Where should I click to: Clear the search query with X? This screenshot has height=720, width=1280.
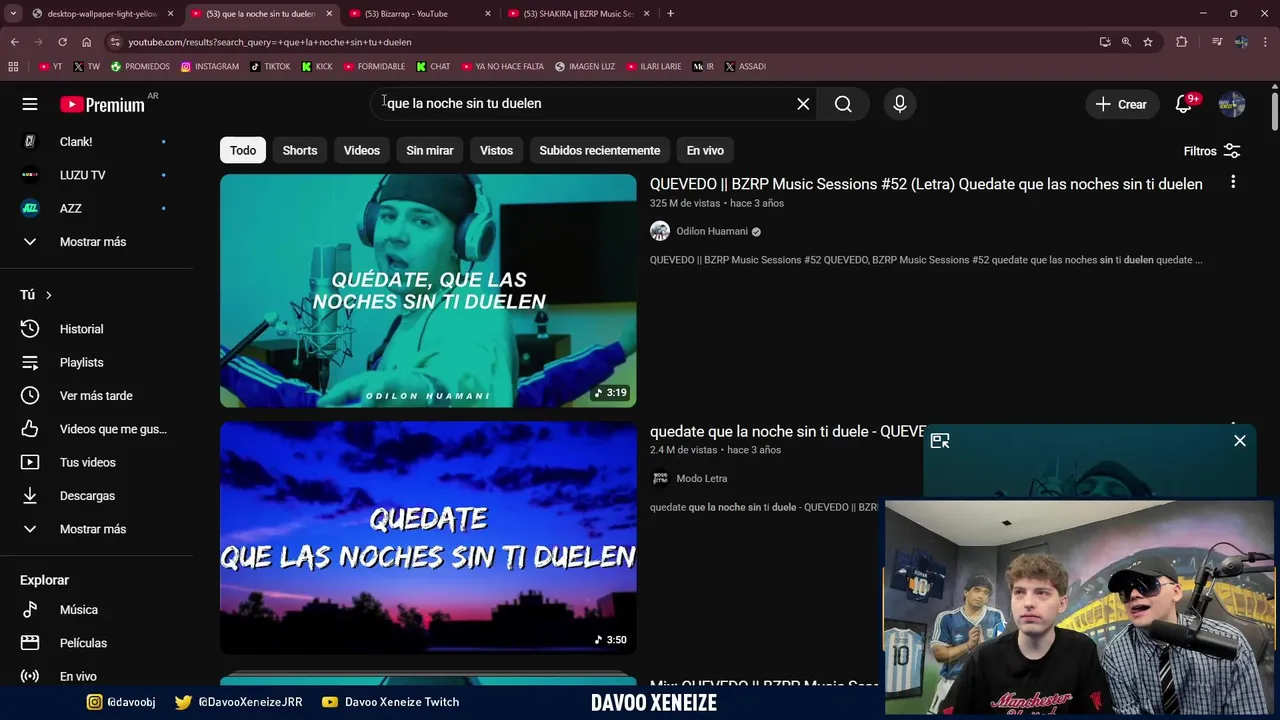(803, 104)
